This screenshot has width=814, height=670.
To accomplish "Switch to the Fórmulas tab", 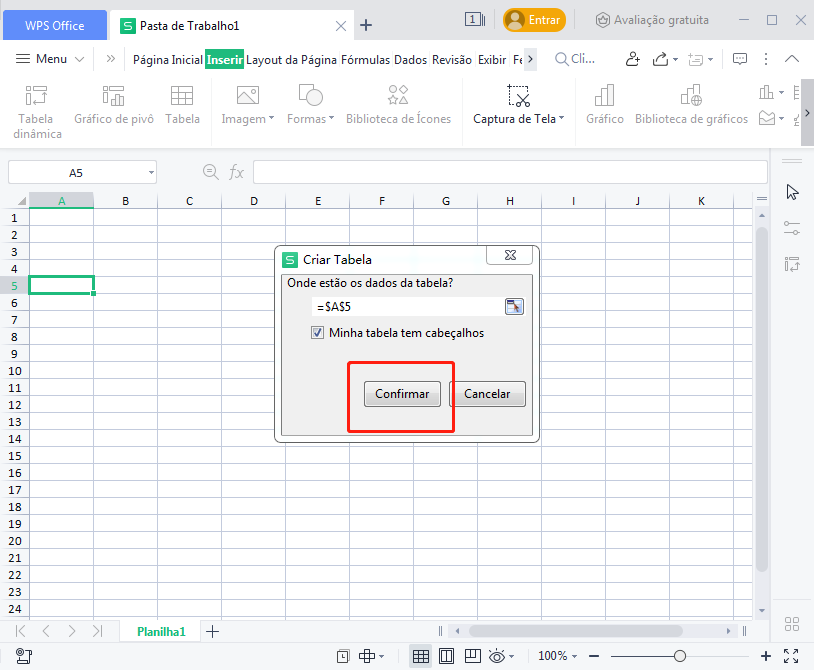I will tap(366, 59).
